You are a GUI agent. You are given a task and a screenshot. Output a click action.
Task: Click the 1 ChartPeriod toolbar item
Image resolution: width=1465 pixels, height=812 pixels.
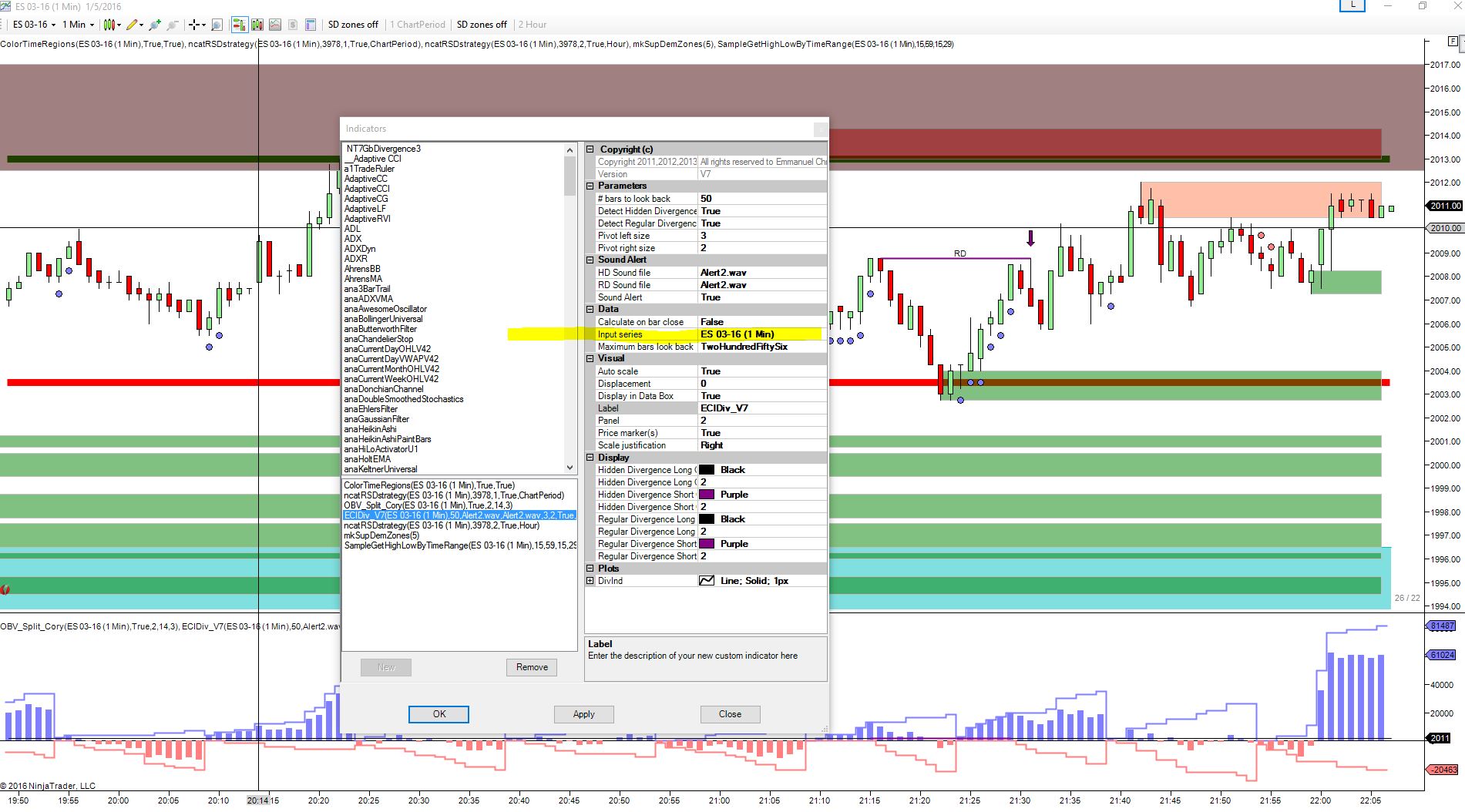[417, 25]
